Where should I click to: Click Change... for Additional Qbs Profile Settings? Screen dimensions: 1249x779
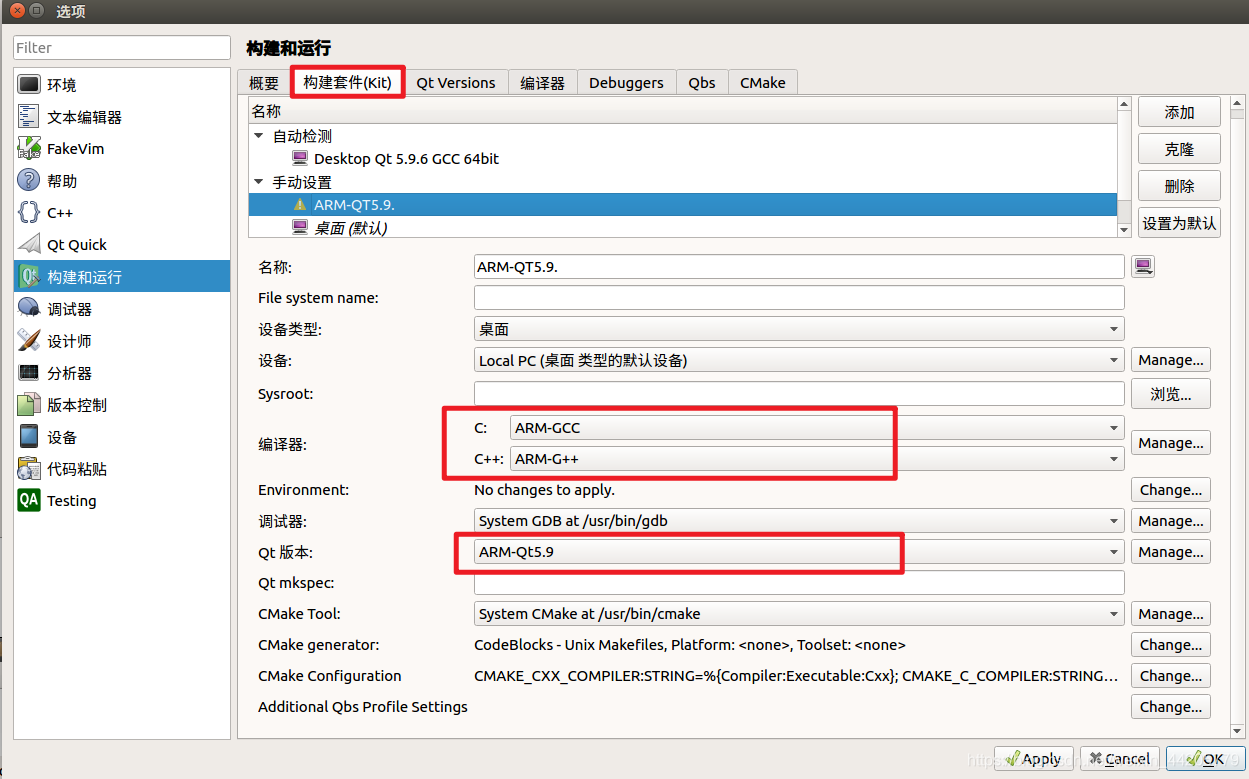tap(1171, 707)
